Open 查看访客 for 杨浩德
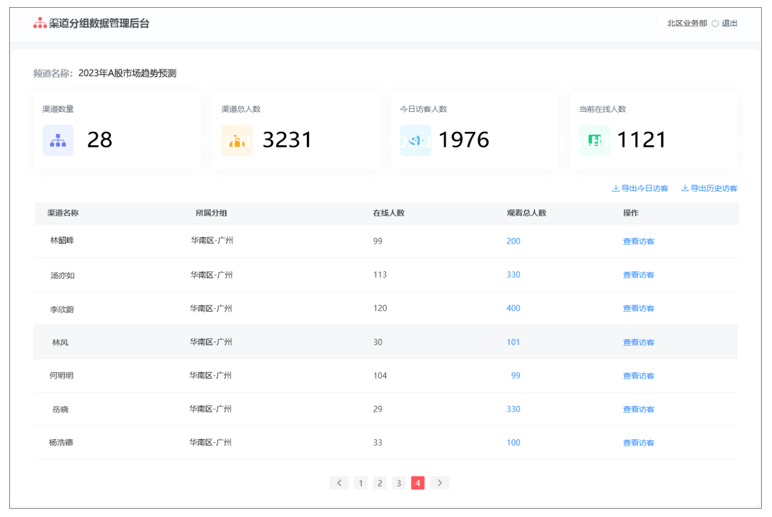Screen dimensions: 772x517 tap(639, 443)
